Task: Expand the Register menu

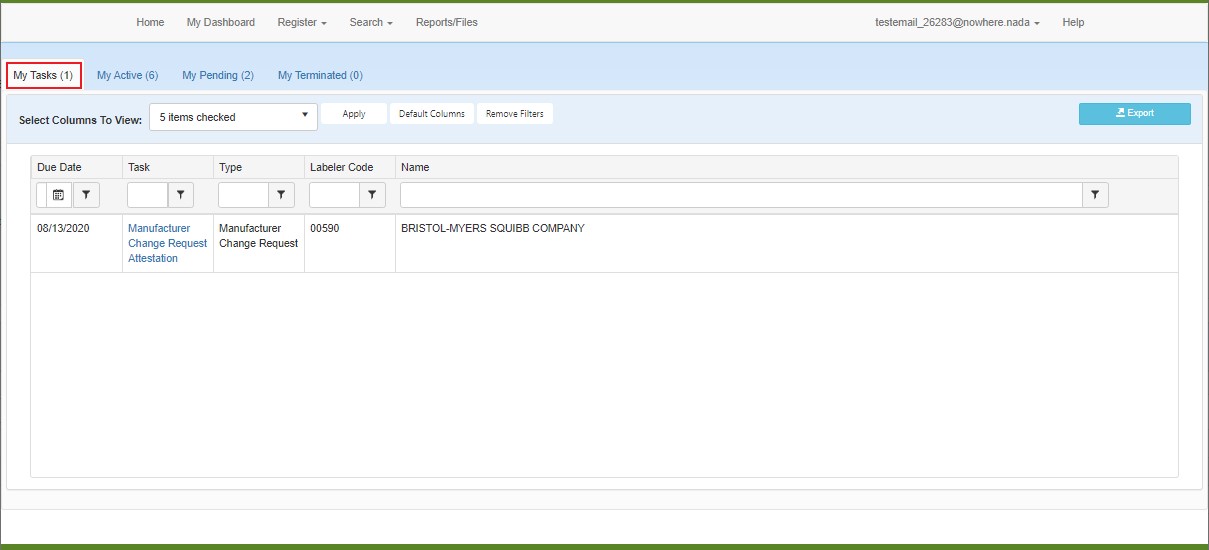Action: click(302, 22)
